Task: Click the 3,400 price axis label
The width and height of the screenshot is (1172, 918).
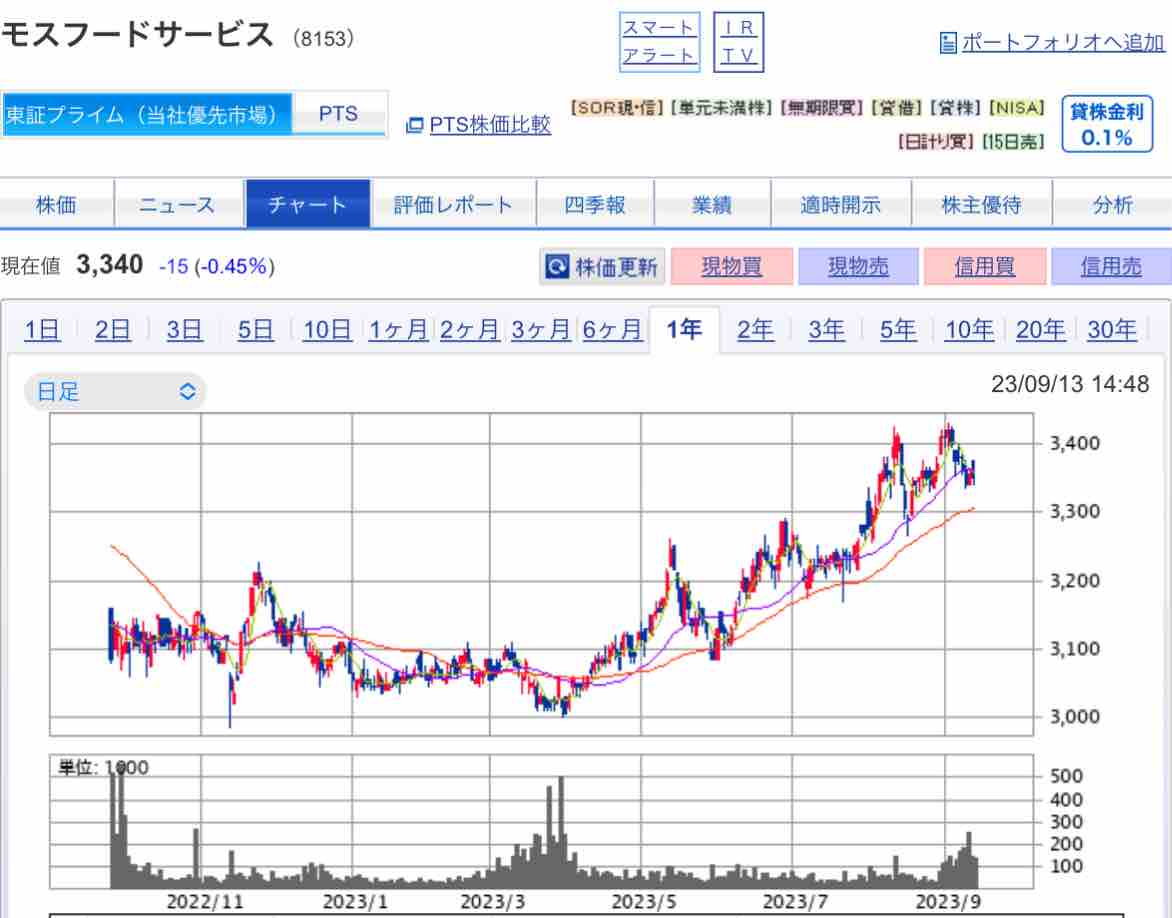Action: pos(1075,443)
